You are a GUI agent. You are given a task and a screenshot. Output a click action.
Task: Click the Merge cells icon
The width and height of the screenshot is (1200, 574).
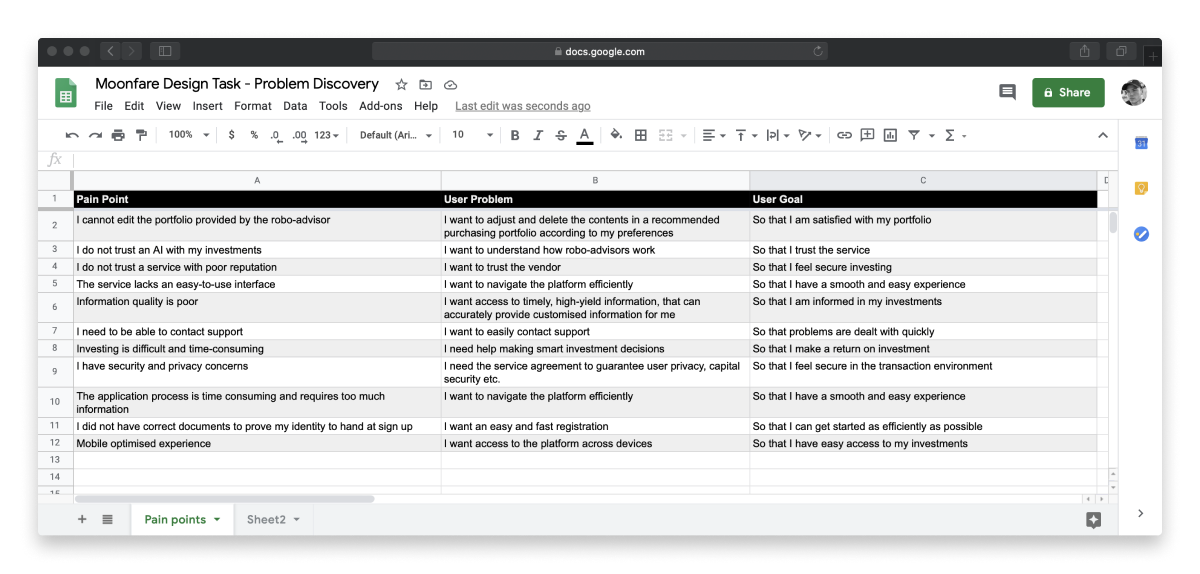(x=666, y=135)
